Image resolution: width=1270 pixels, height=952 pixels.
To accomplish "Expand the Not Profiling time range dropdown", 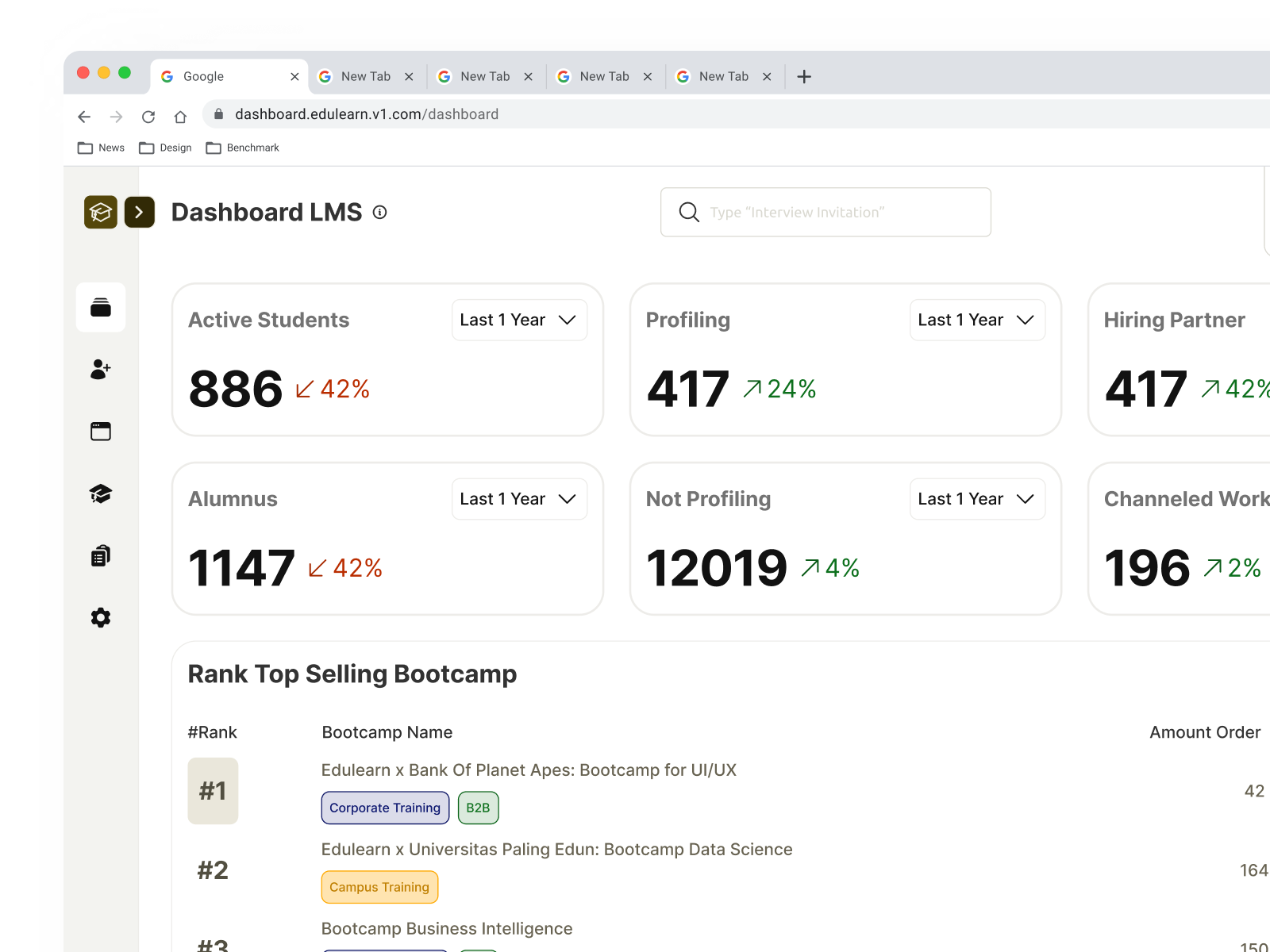I will coord(977,498).
